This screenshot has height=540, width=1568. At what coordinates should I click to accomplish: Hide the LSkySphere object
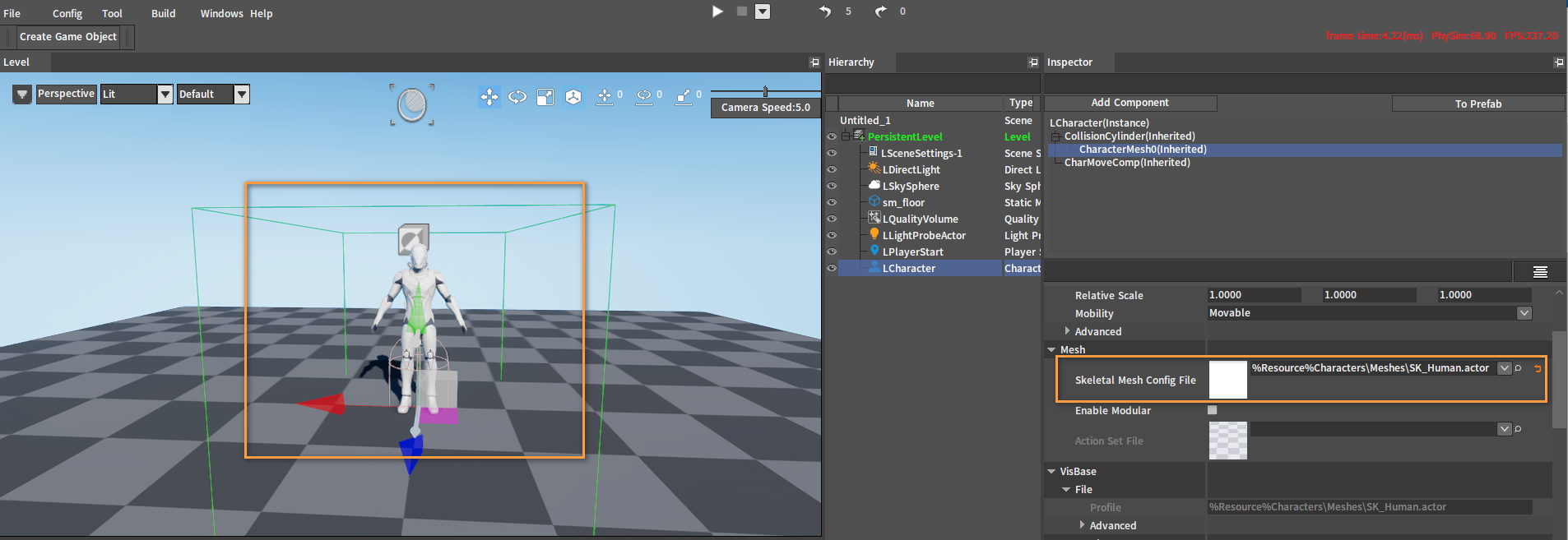[x=832, y=187]
